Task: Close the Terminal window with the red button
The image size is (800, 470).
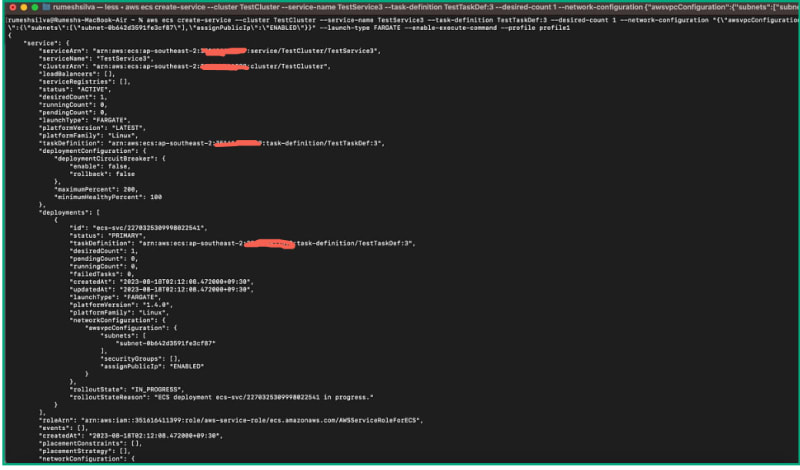Action: point(13,8)
